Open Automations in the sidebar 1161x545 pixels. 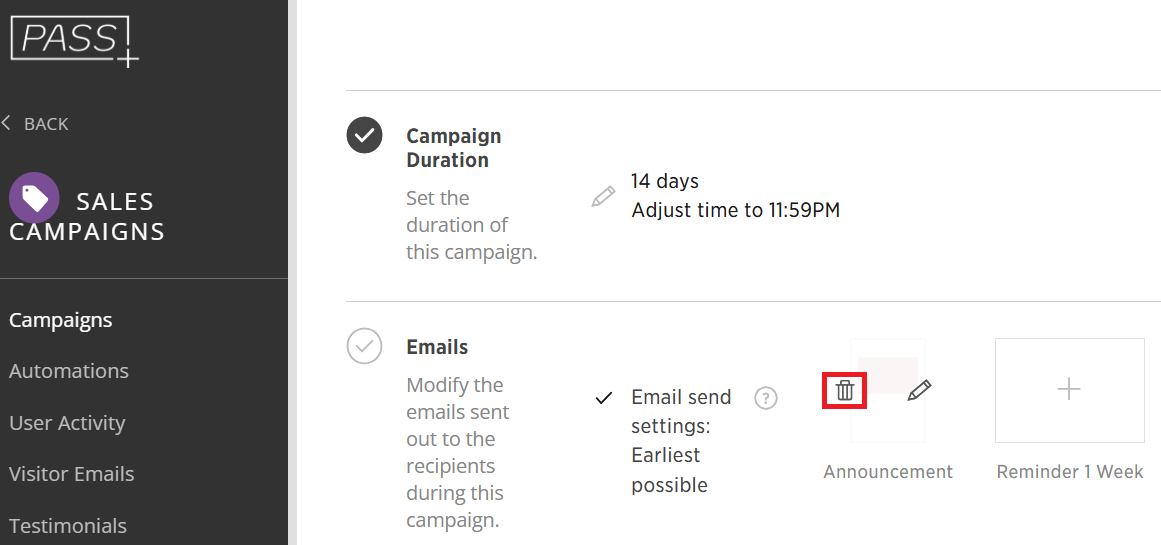[69, 371]
